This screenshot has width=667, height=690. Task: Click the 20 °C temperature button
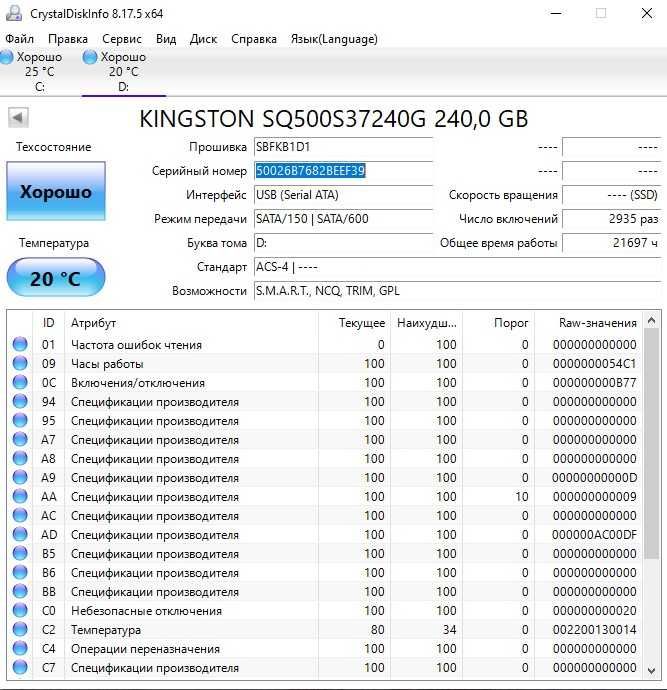[x=56, y=277]
